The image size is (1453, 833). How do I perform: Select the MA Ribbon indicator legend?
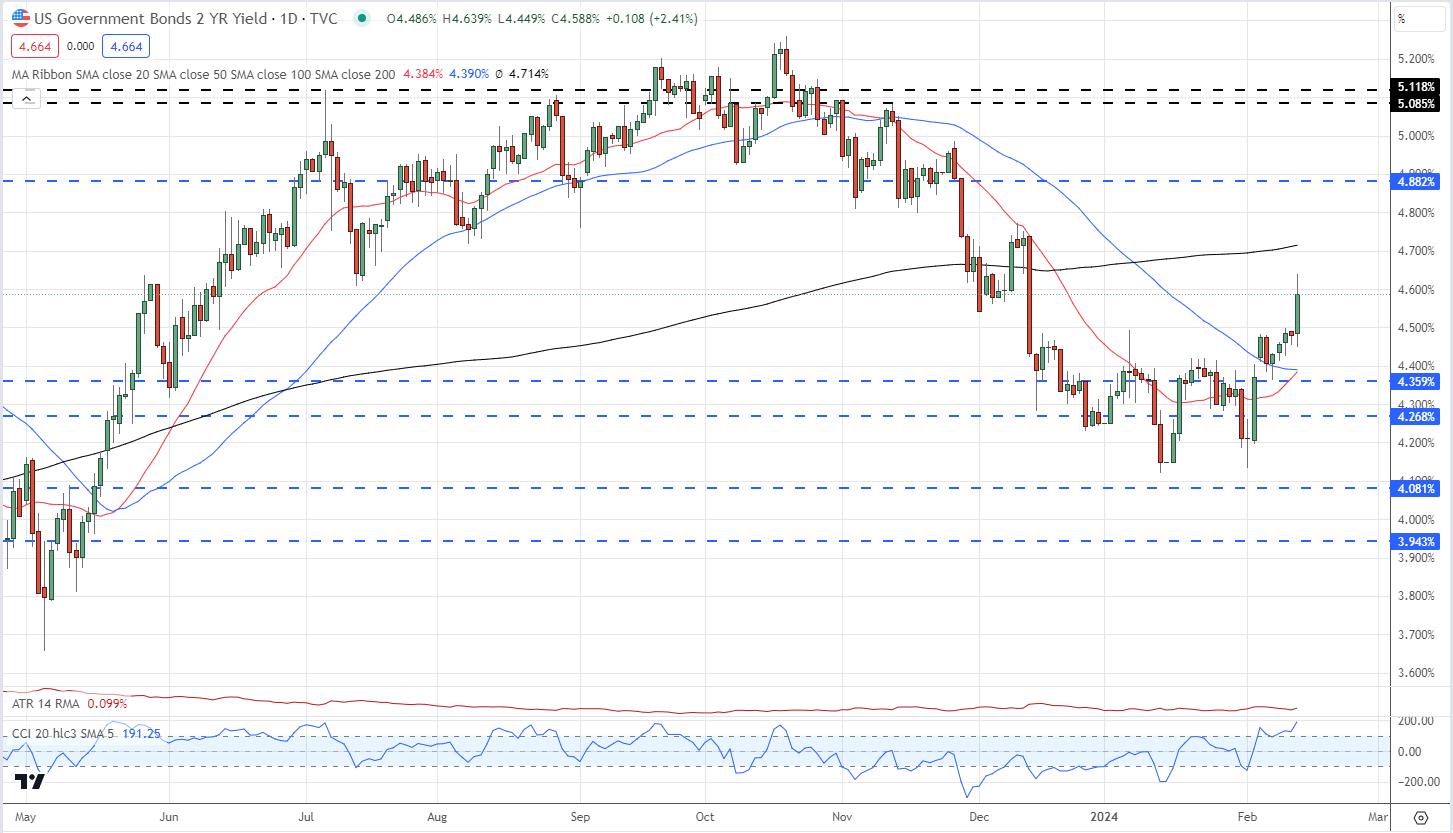click(x=204, y=74)
